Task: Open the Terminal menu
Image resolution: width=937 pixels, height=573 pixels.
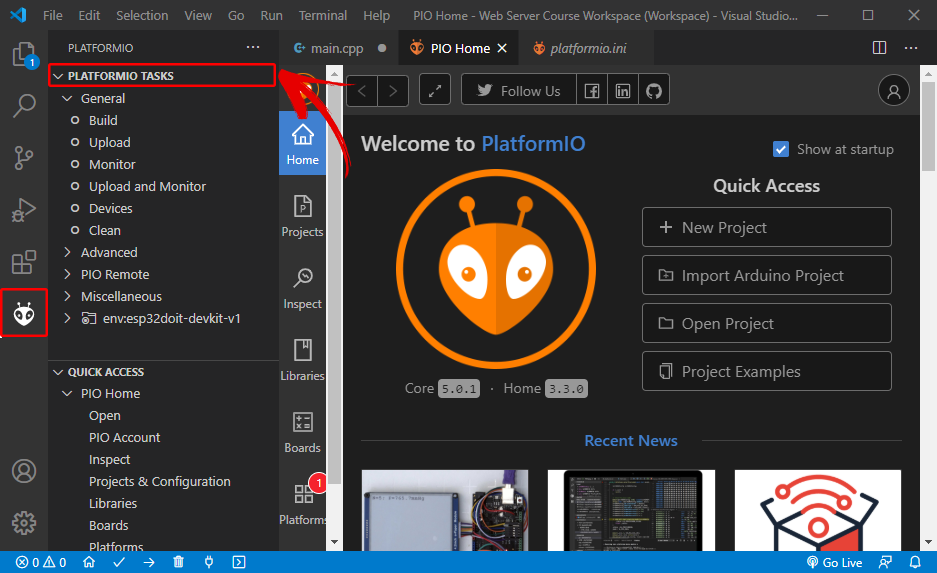Action: pyautogui.click(x=323, y=16)
